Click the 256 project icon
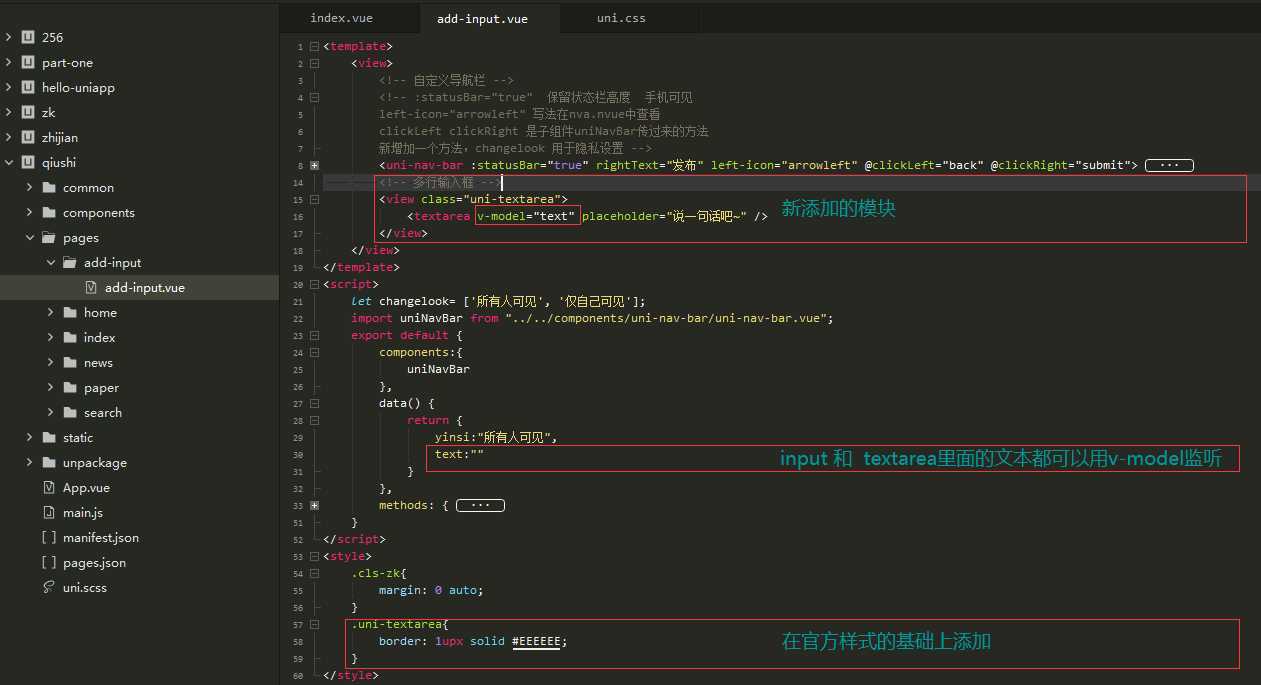Viewport: 1261px width, 685px height. [x=29, y=37]
